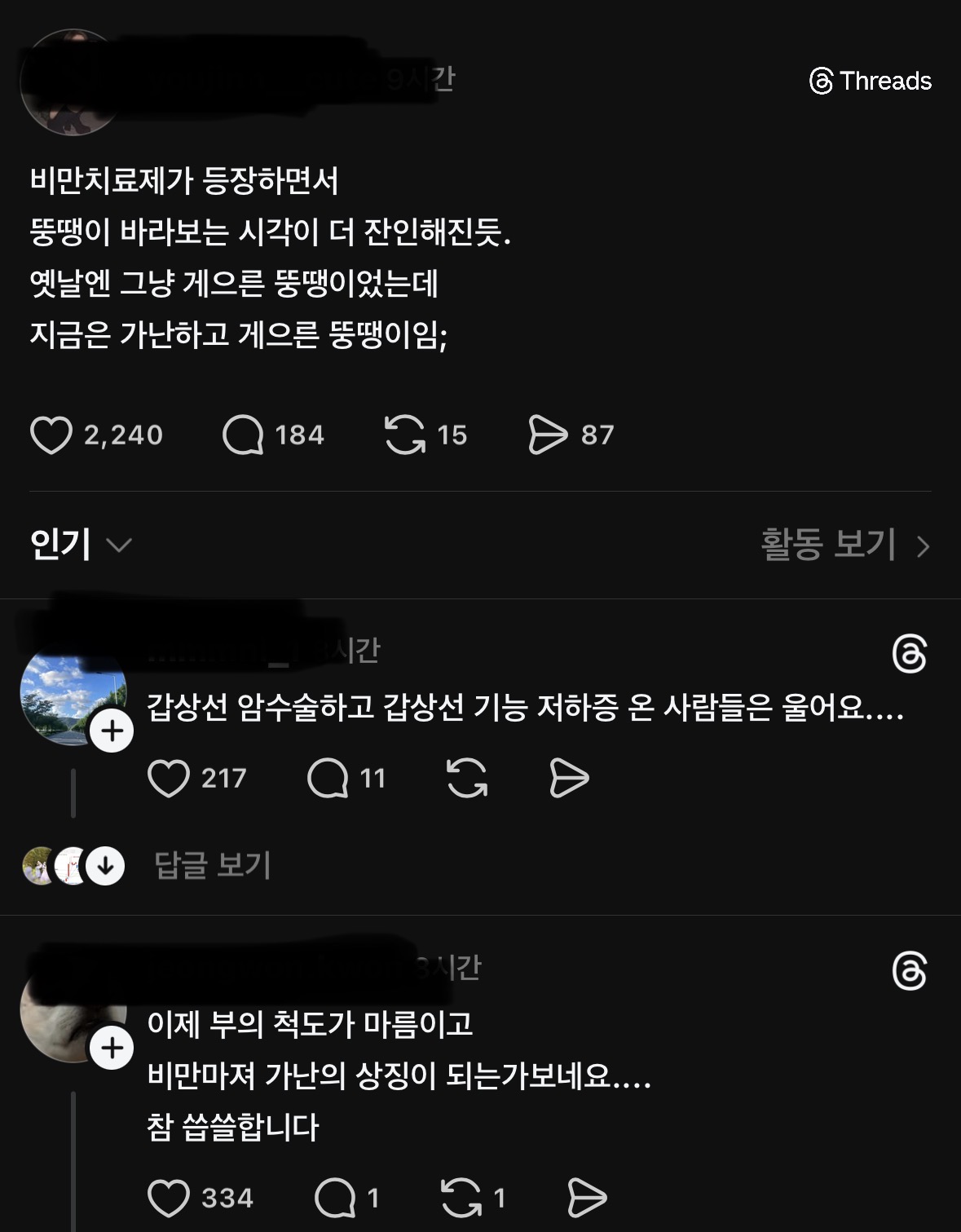
Task: Open the original poster's profile picture
Action: pyautogui.click(x=73, y=82)
